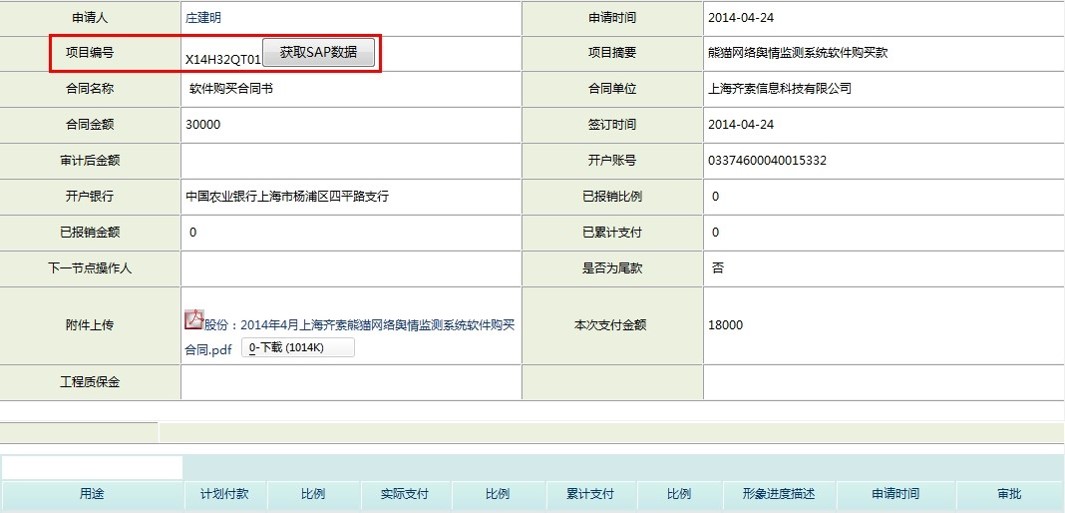The width and height of the screenshot is (1065, 513).
Task: Click the empty 工程质保金 value cell
Action: [x=350, y=382]
